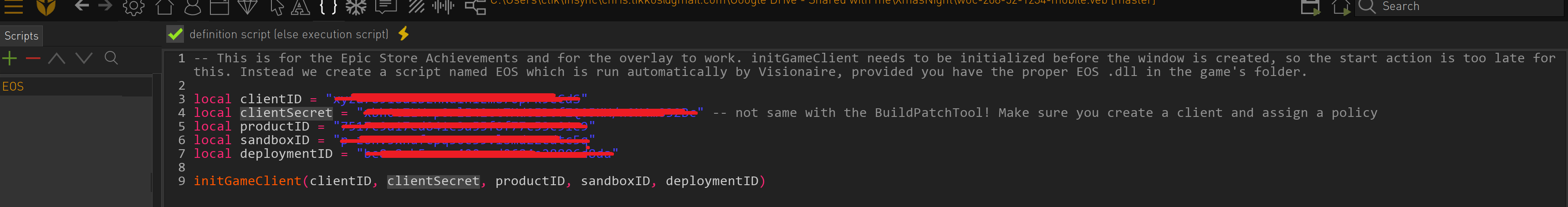Image resolution: width=1568 pixels, height=207 pixels.
Task: Open the Items section (diamond icon)
Action: (x=247, y=6)
